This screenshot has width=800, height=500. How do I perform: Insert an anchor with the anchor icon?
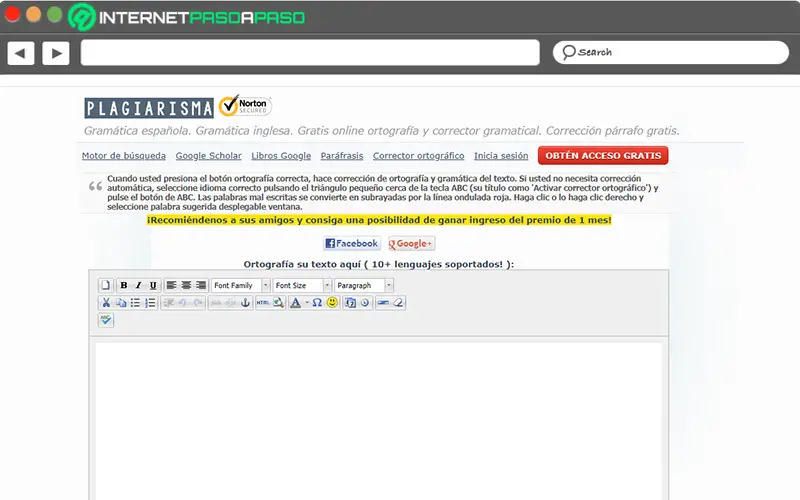point(245,303)
